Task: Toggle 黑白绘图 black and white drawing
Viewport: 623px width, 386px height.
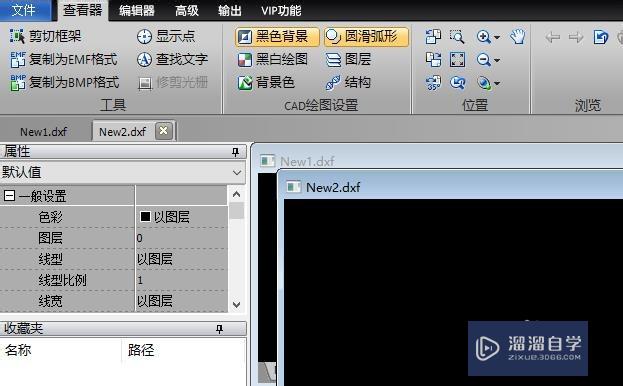Action: pyautogui.click(x=273, y=60)
